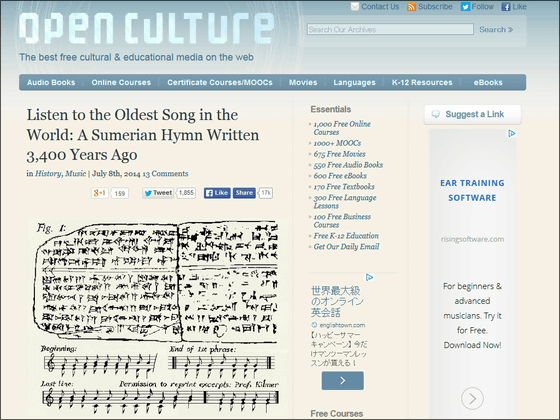Click the Google +1 button
This screenshot has width=560, height=420.
100,193
